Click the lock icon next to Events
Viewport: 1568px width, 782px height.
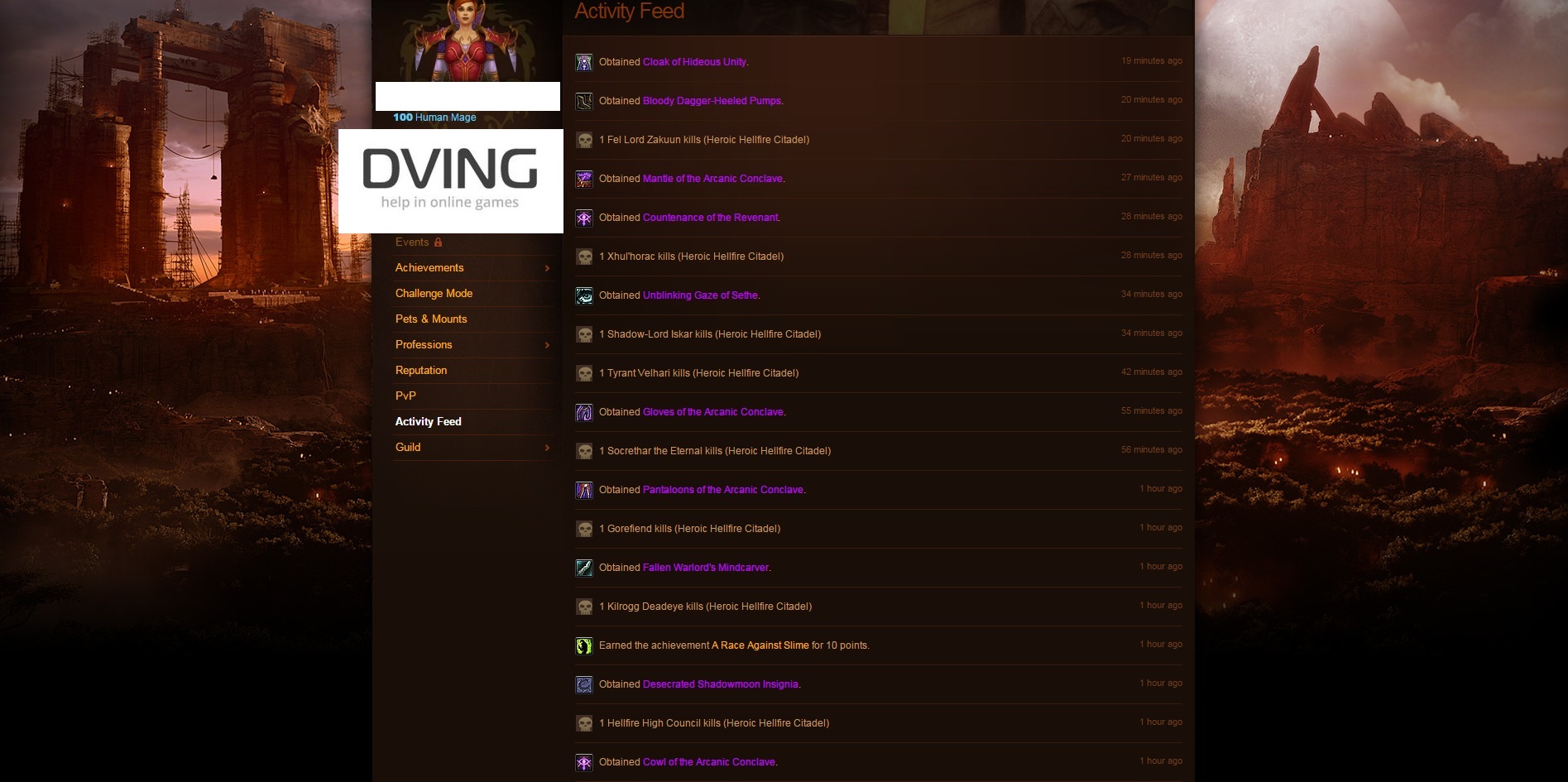point(438,242)
